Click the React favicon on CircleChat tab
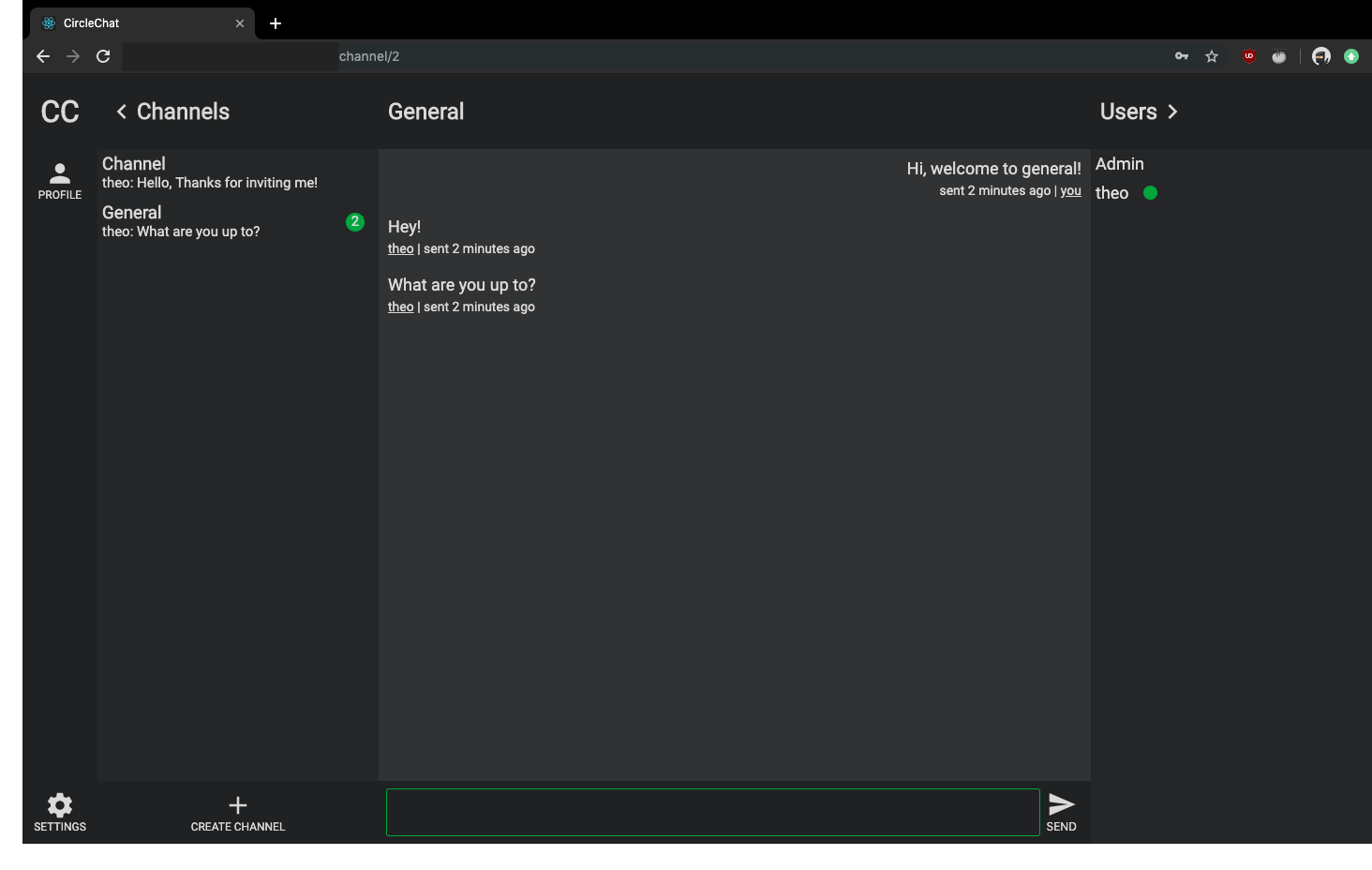1372x870 pixels. 49,23
